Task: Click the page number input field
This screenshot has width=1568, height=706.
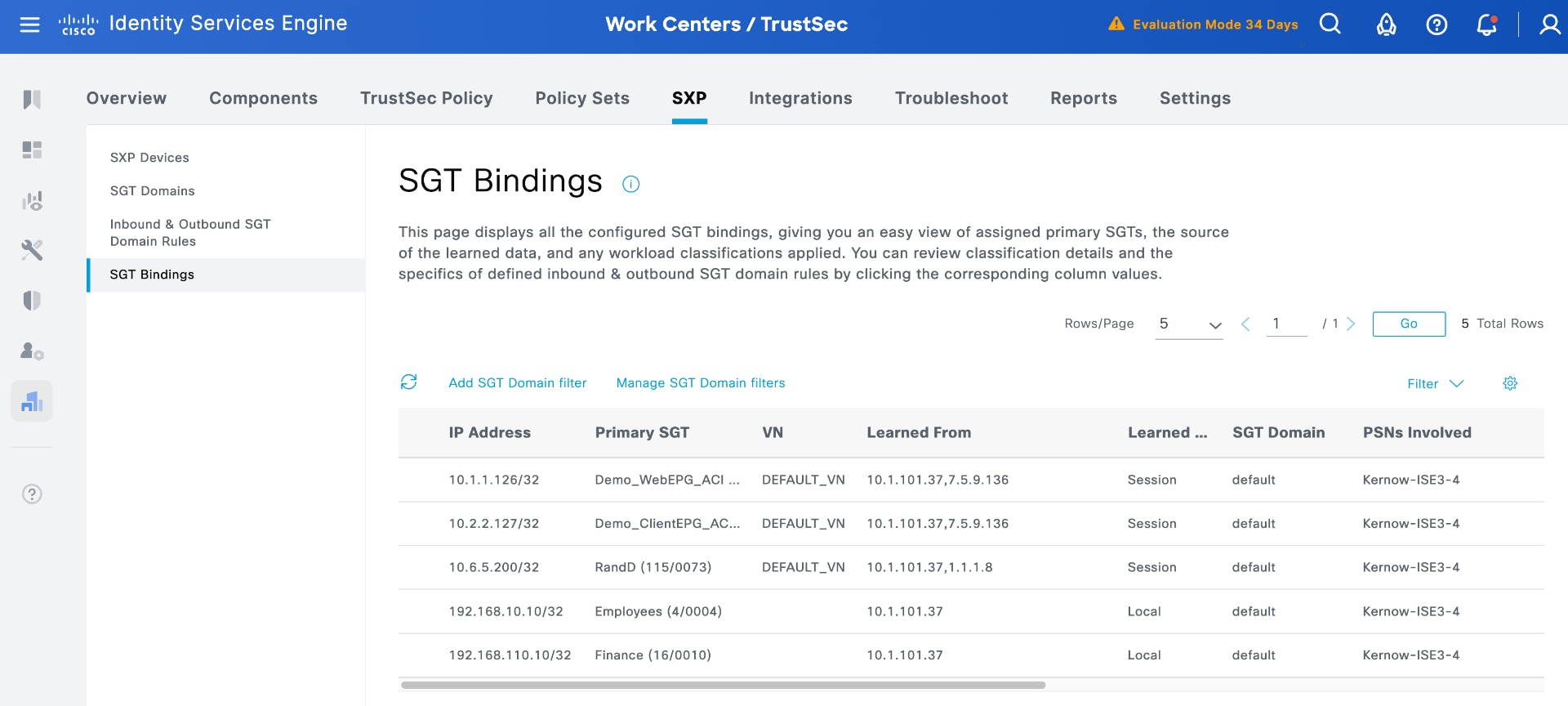Action: (x=1286, y=324)
